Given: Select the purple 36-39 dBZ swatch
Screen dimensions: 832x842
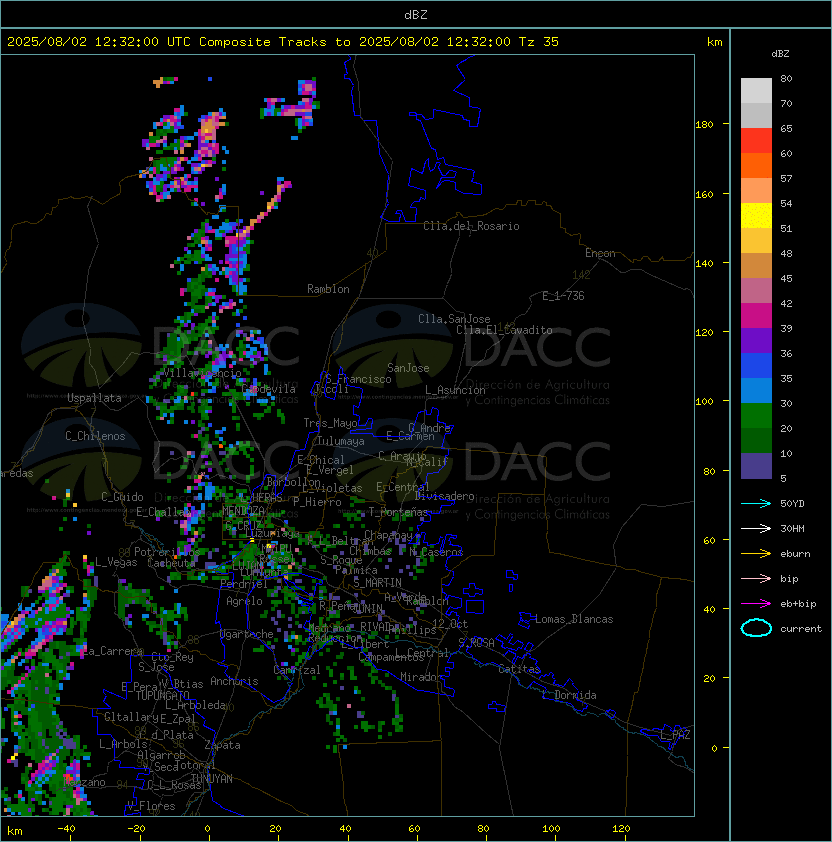Looking at the screenshot, I should (756, 341).
